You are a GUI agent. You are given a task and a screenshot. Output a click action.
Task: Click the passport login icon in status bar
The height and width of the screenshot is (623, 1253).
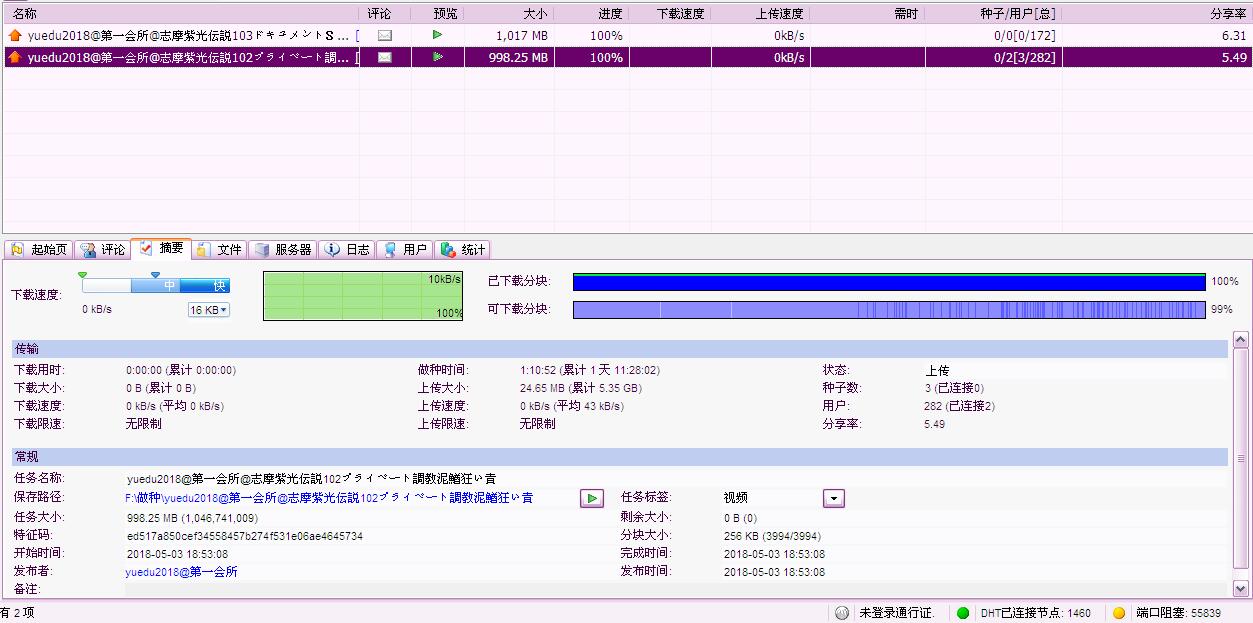pyautogui.click(x=843, y=613)
